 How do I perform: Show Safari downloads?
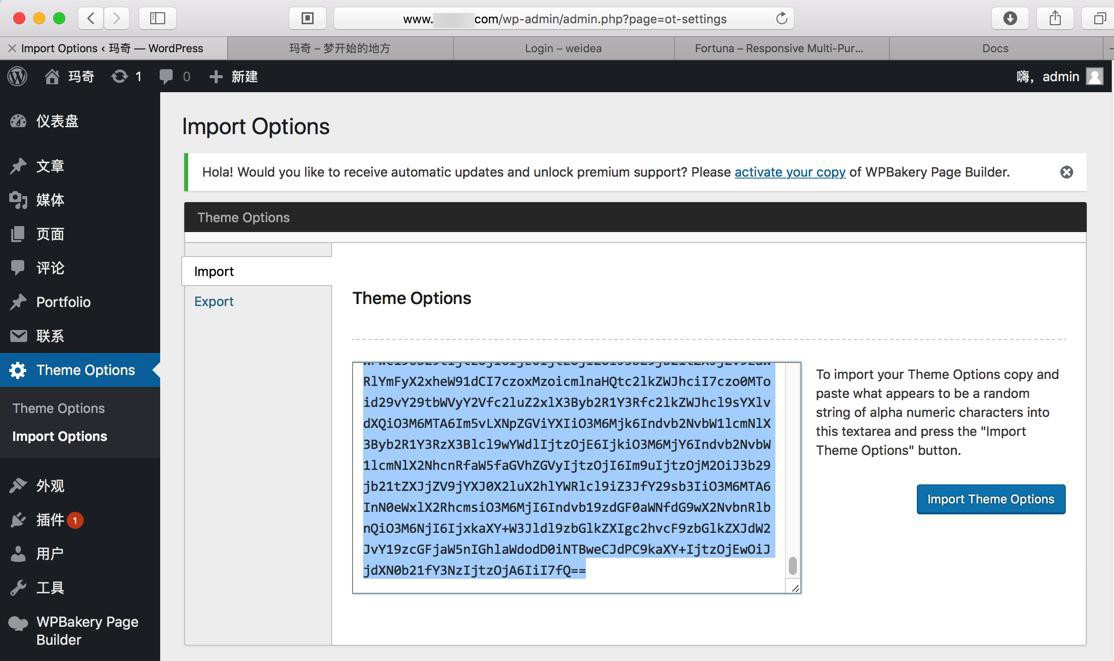click(x=1010, y=18)
